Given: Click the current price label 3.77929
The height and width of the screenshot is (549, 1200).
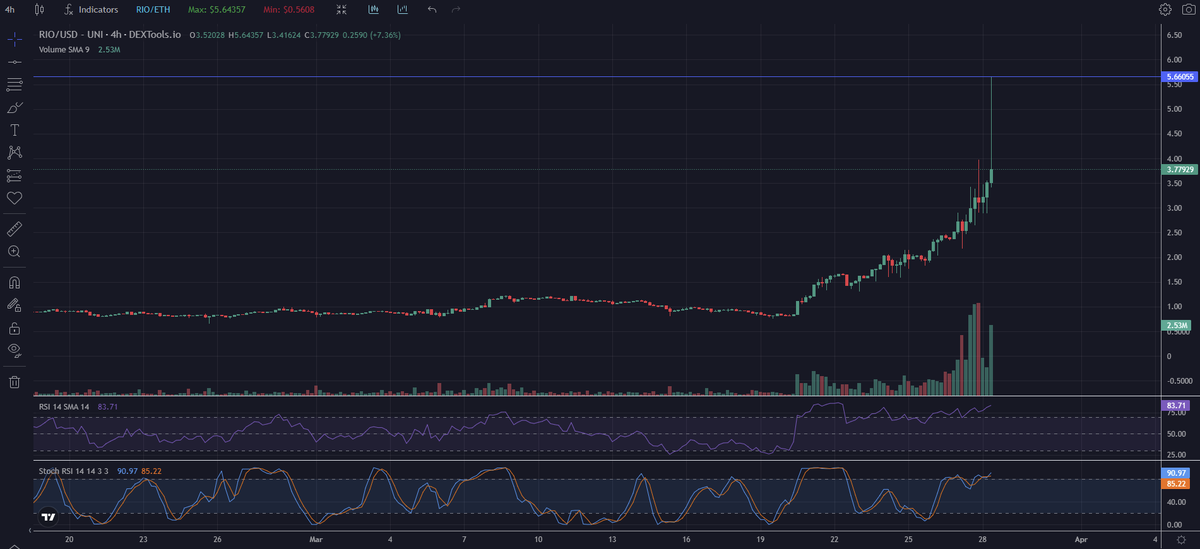Looking at the screenshot, I should (x=1178, y=170).
